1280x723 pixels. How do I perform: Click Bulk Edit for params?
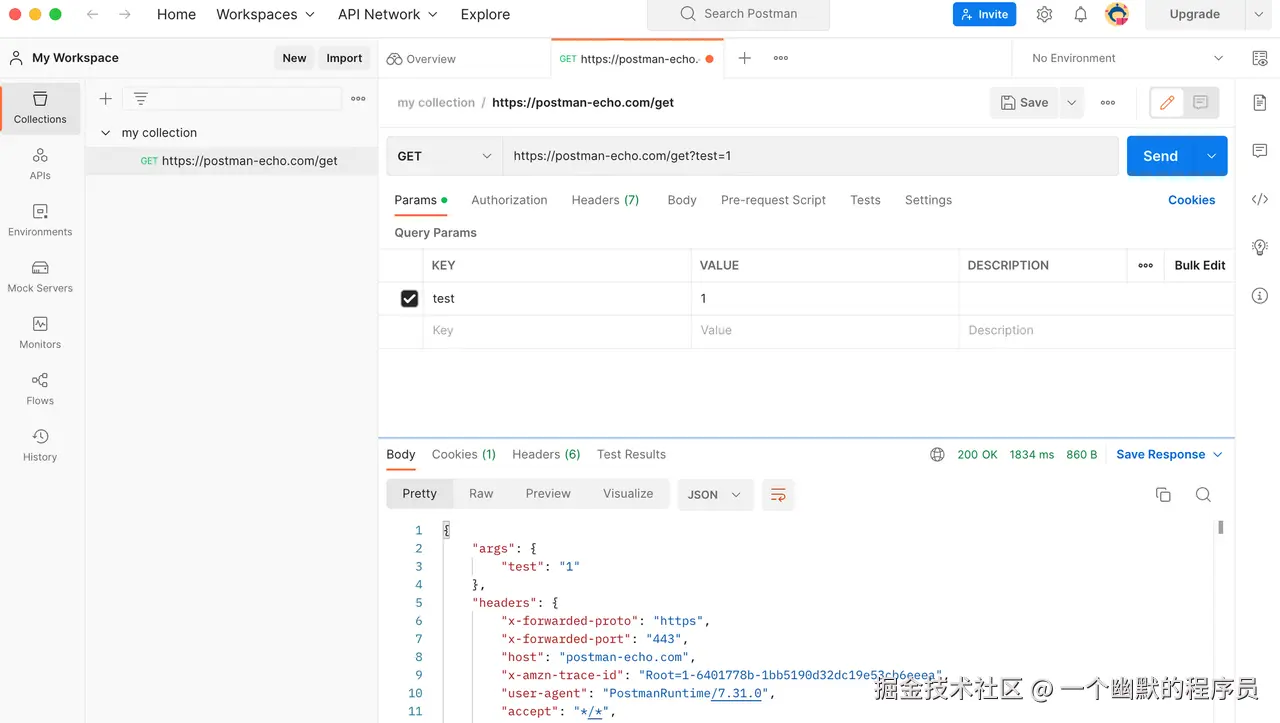1199,265
